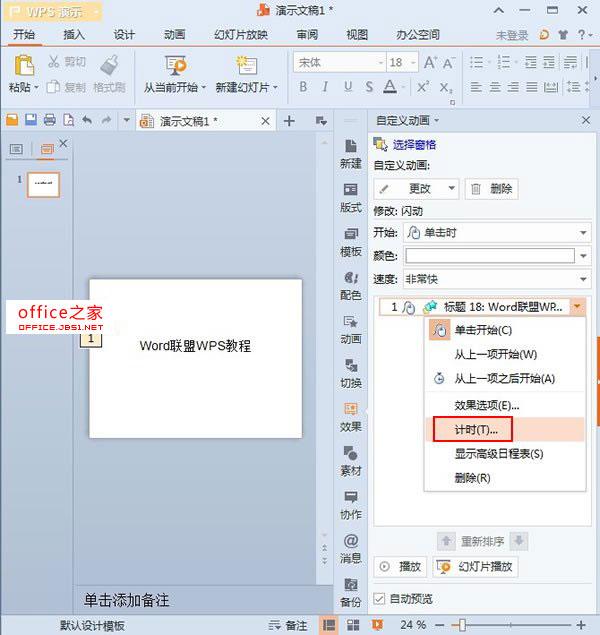
Task: Choose 效果选项(E)... from the context menu
Action: (x=505, y=405)
